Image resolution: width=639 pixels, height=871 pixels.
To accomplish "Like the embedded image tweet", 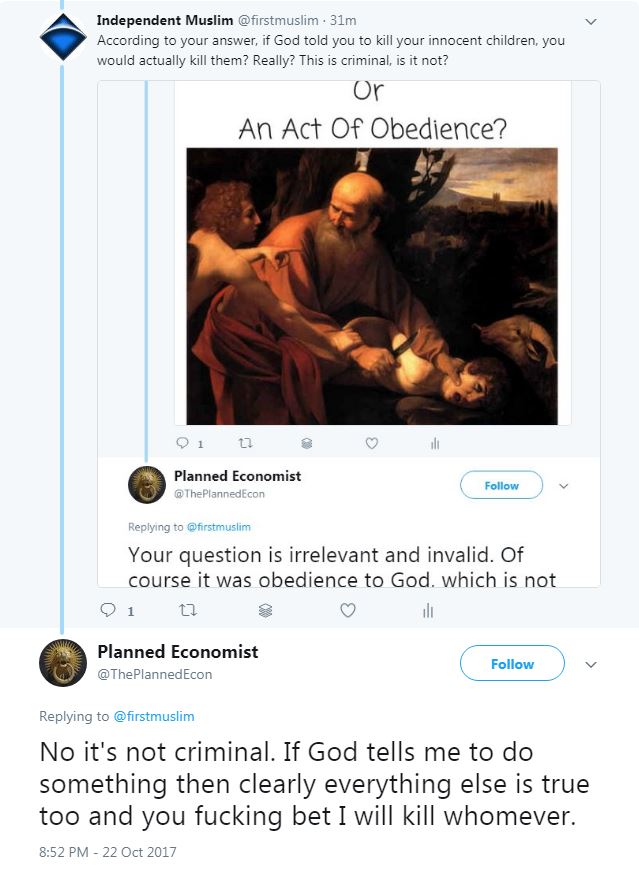I will 371,443.
